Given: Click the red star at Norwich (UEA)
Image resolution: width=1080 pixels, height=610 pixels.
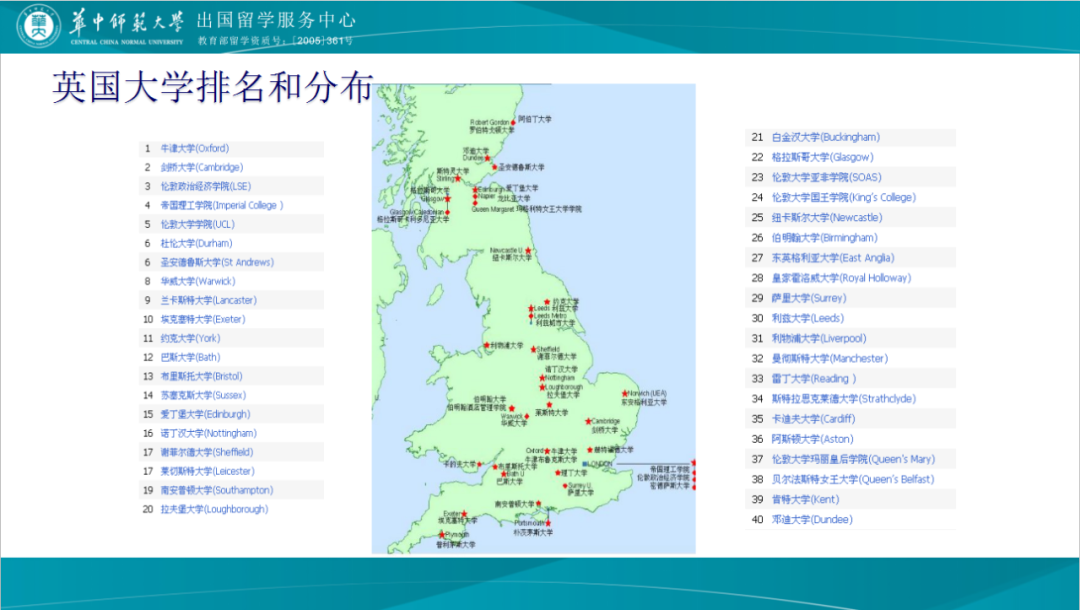Looking at the screenshot, I should click(624, 393).
